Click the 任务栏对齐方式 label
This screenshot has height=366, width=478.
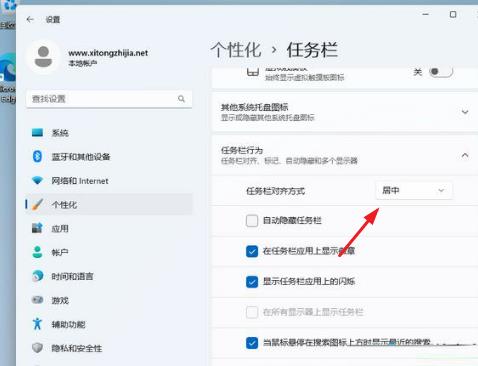(275, 191)
